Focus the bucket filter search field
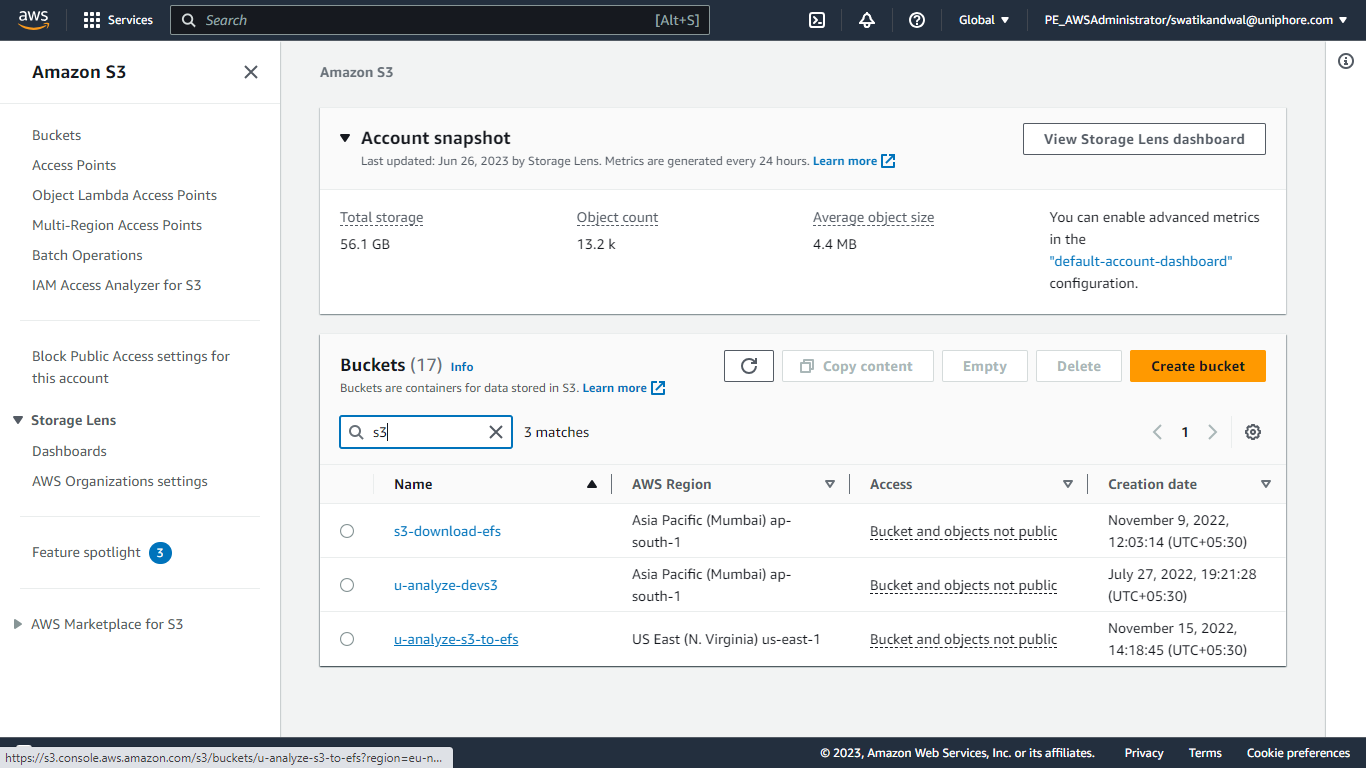The height and width of the screenshot is (768, 1366). [426, 432]
